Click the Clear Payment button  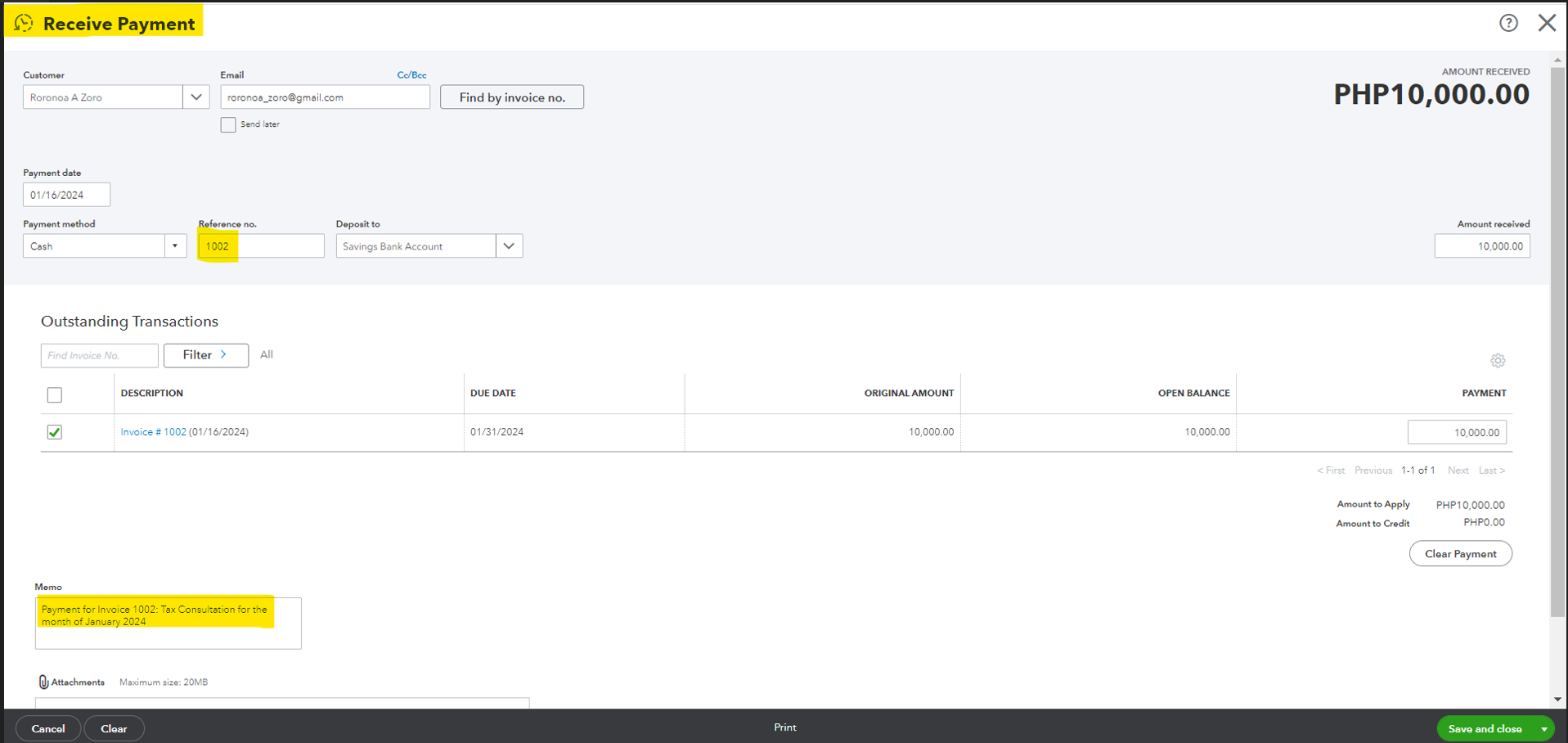pos(1461,554)
